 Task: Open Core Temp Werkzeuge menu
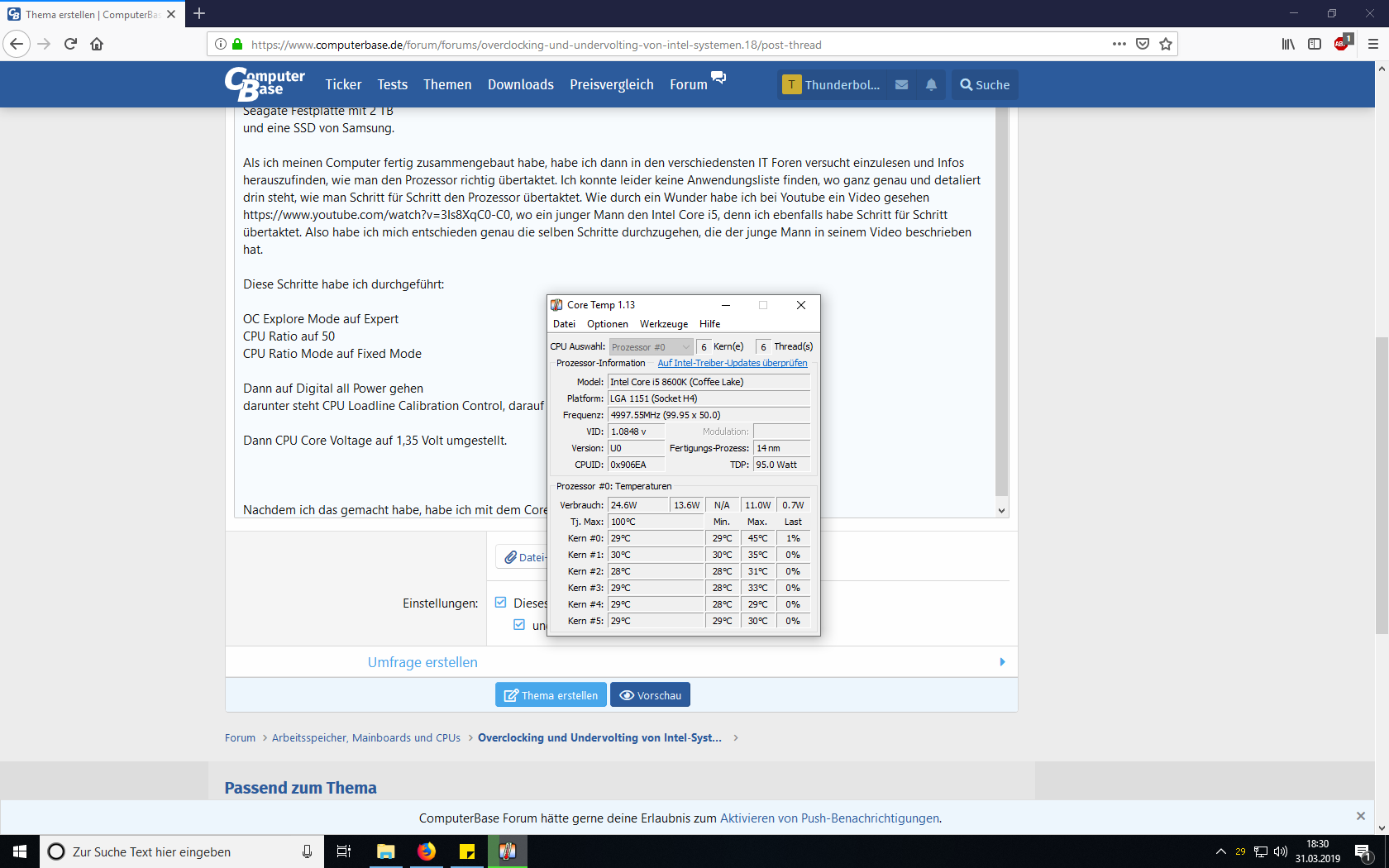pos(664,324)
